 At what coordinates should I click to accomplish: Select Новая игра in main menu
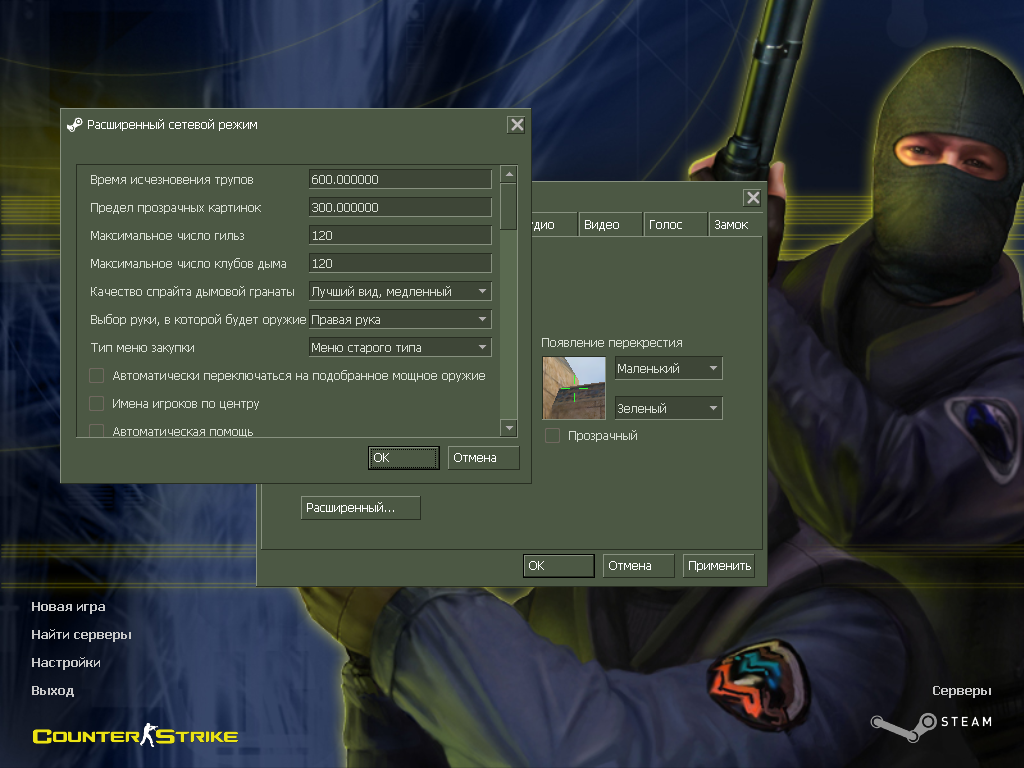pyautogui.click(x=68, y=607)
